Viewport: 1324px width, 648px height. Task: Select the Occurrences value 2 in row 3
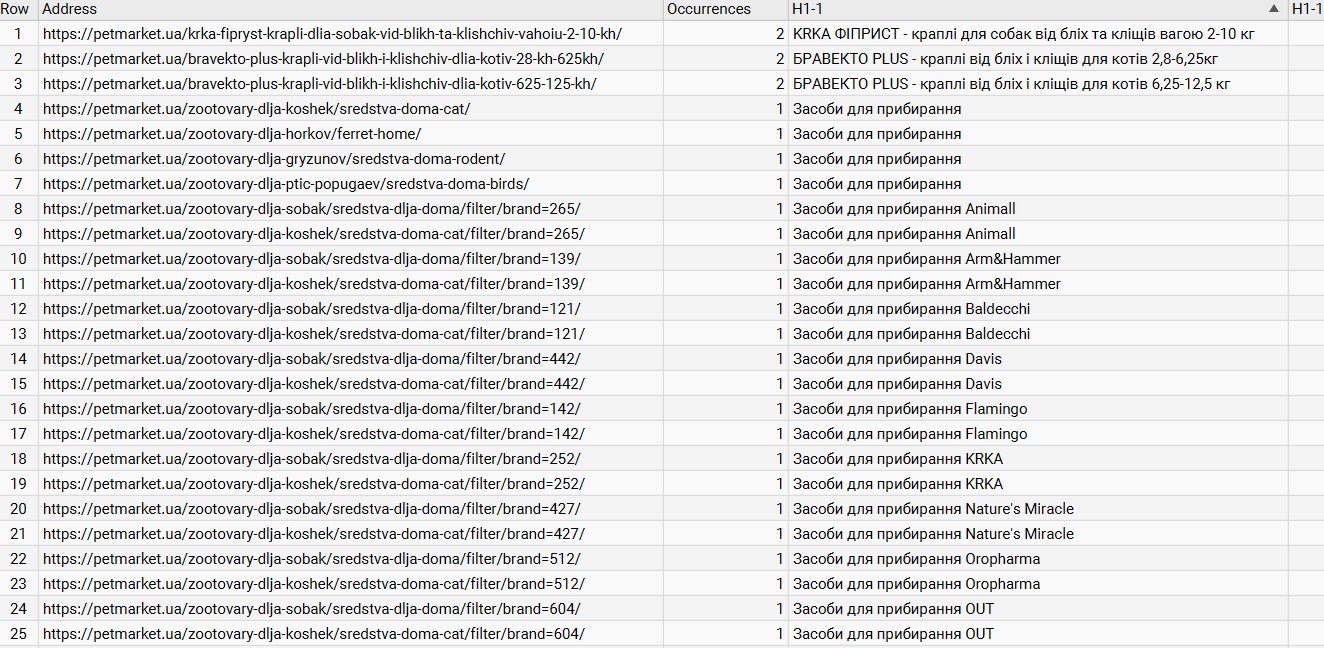click(x=725, y=83)
